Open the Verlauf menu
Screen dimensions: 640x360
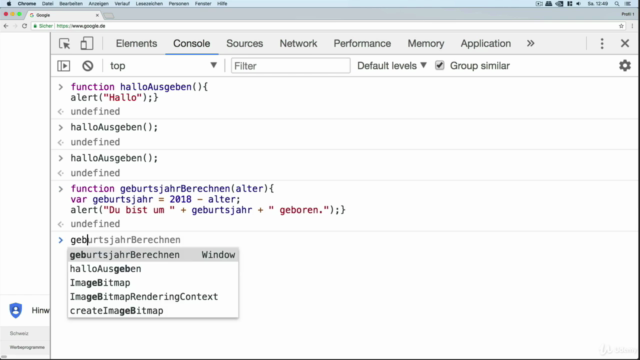(x=122, y=4)
